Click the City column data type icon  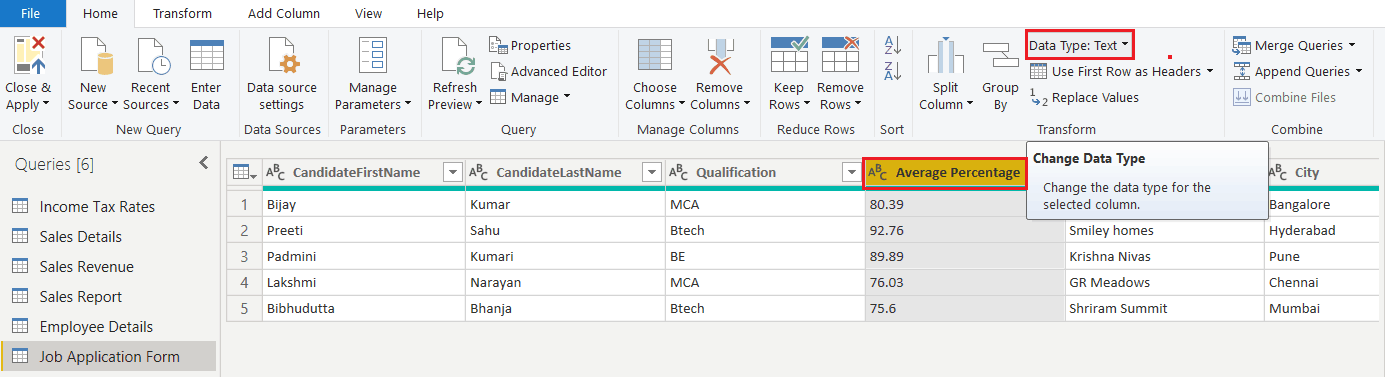coord(1278,172)
